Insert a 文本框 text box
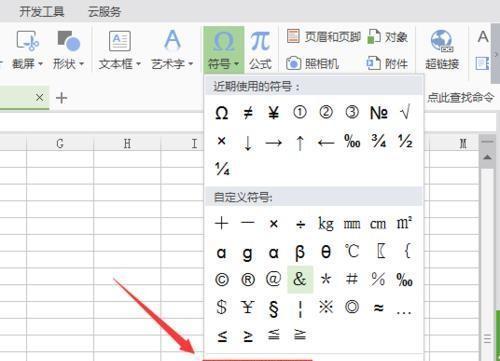Image resolution: width=500 pixels, height=361 pixels. [120, 41]
